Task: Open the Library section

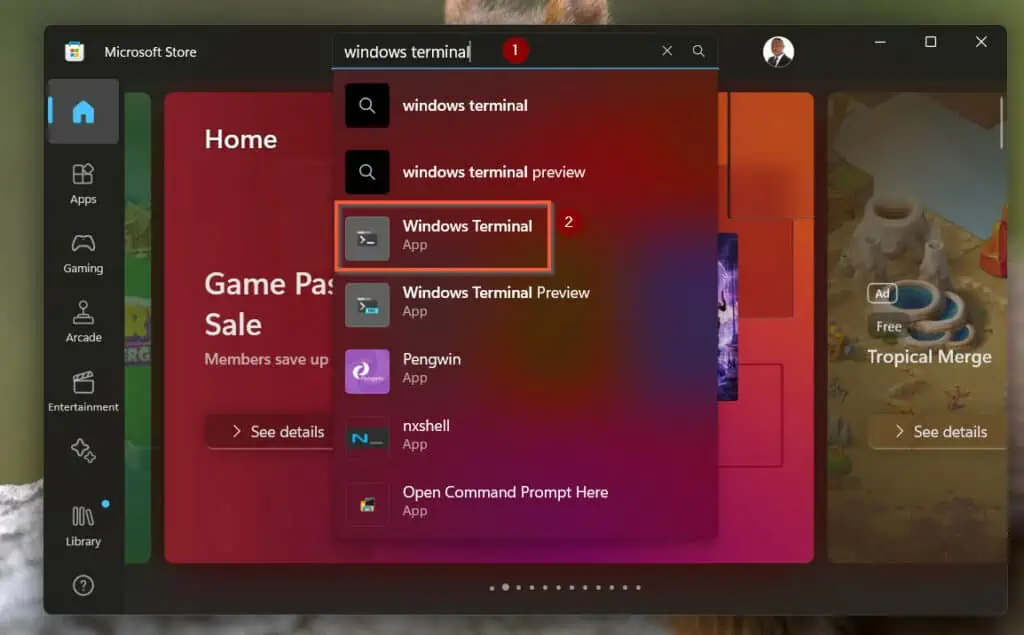Action: click(83, 526)
